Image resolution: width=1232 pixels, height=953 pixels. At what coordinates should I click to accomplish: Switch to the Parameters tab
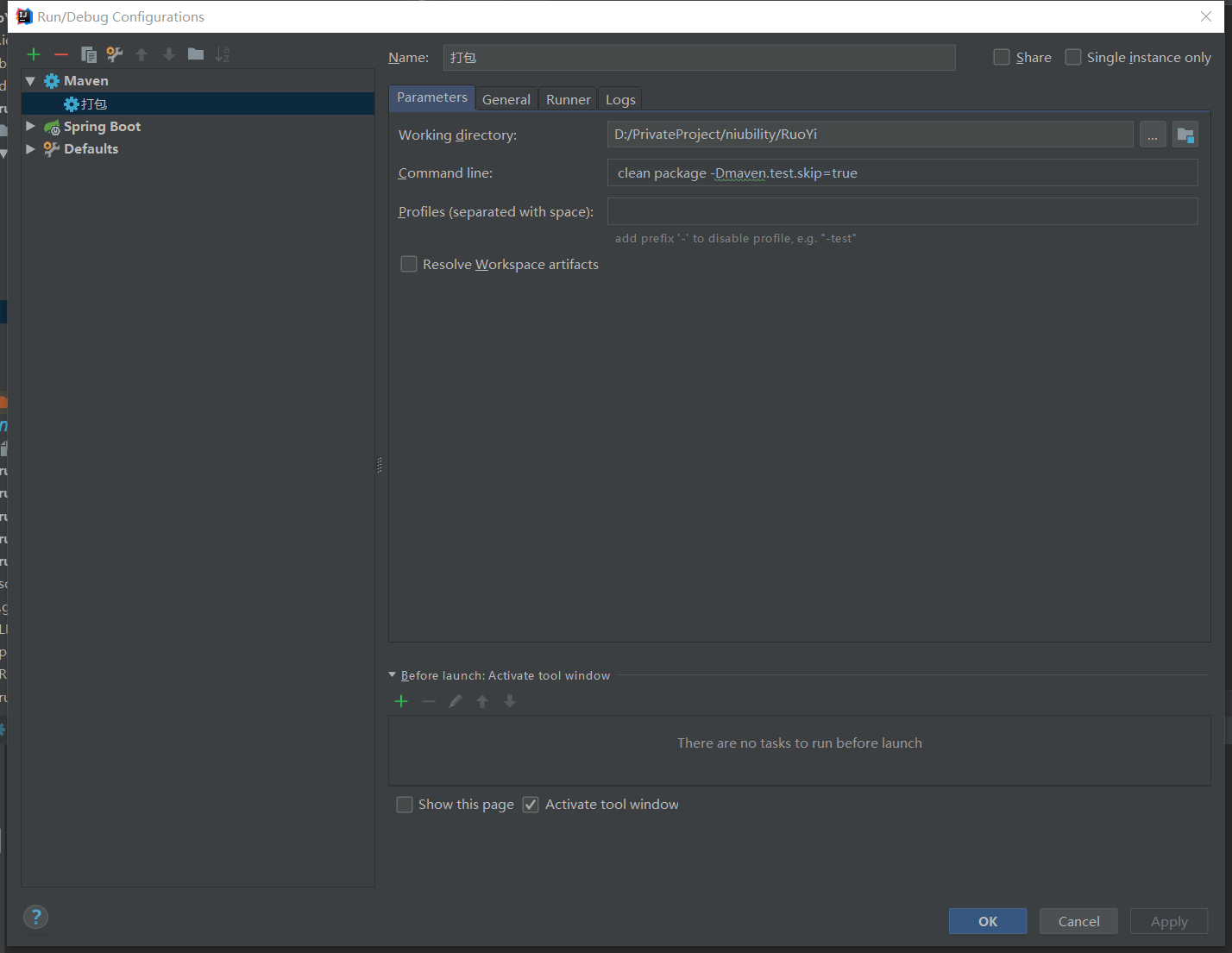coord(432,97)
